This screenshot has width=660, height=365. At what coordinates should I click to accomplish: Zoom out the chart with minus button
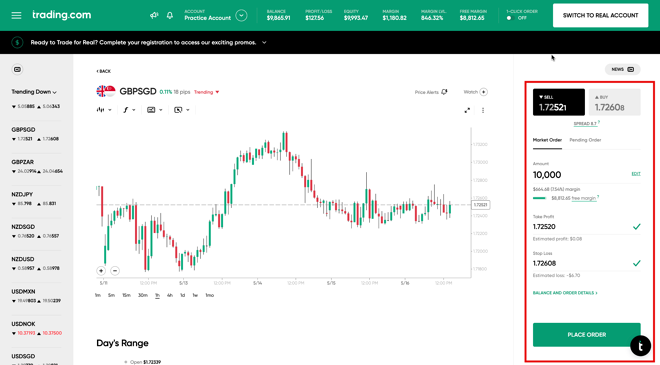[115, 271]
